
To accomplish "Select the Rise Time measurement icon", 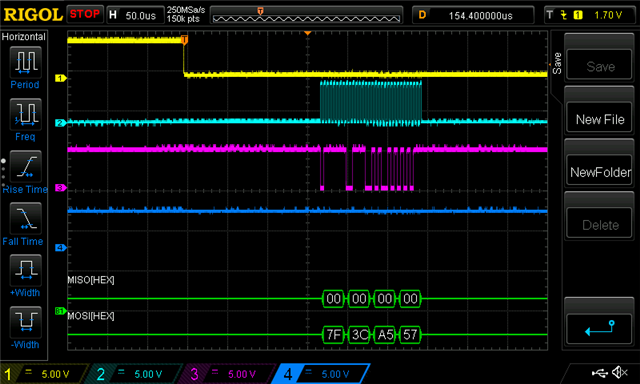I will [x=25, y=166].
